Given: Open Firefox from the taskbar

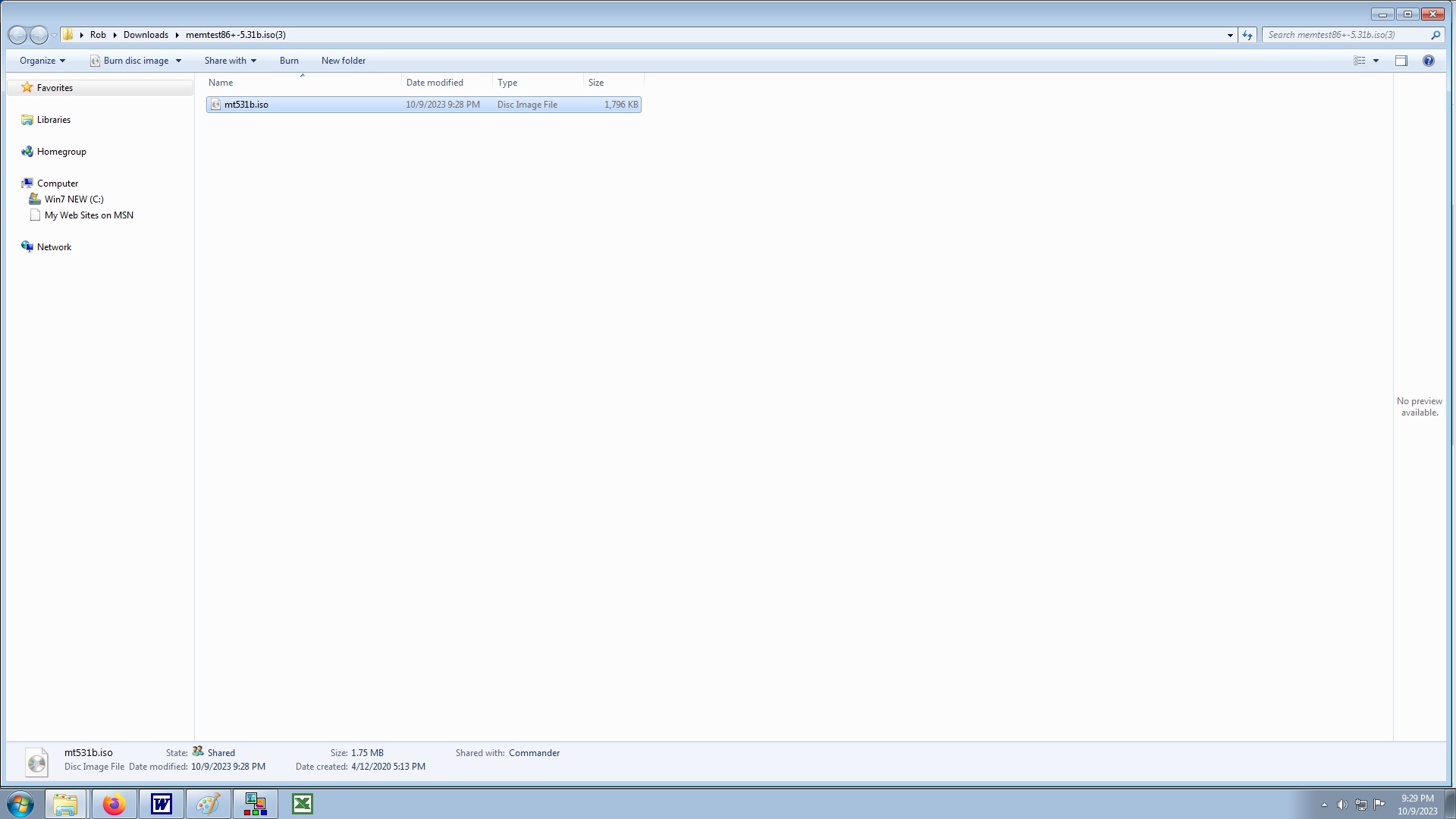Looking at the screenshot, I should point(115,804).
